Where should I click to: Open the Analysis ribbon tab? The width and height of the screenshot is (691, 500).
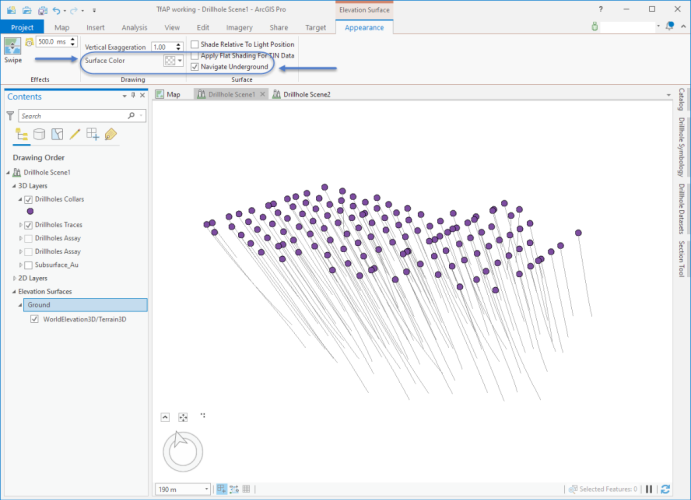134,28
